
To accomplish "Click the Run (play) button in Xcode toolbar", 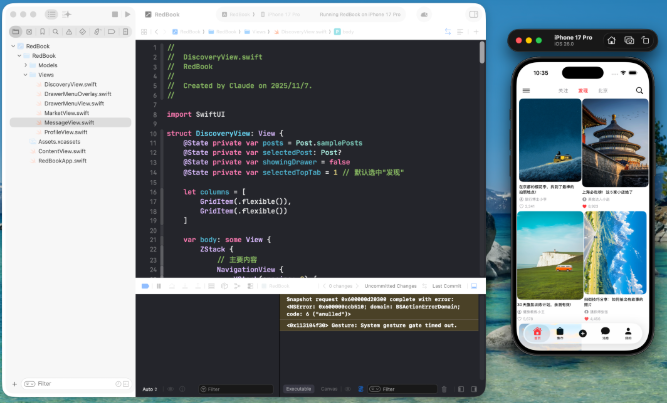I will coord(128,14).
